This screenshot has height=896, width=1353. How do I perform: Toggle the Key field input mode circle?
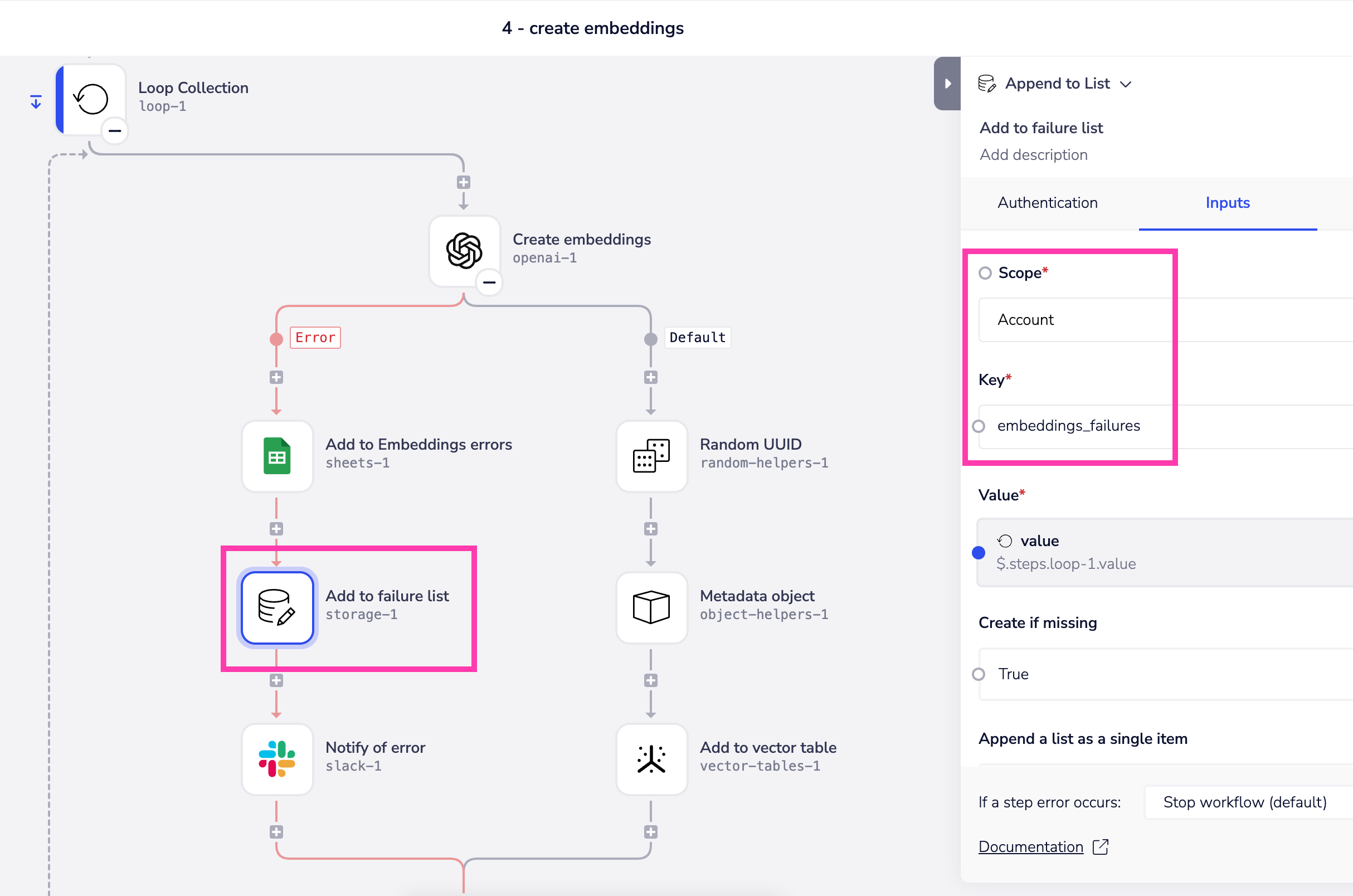point(979,426)
